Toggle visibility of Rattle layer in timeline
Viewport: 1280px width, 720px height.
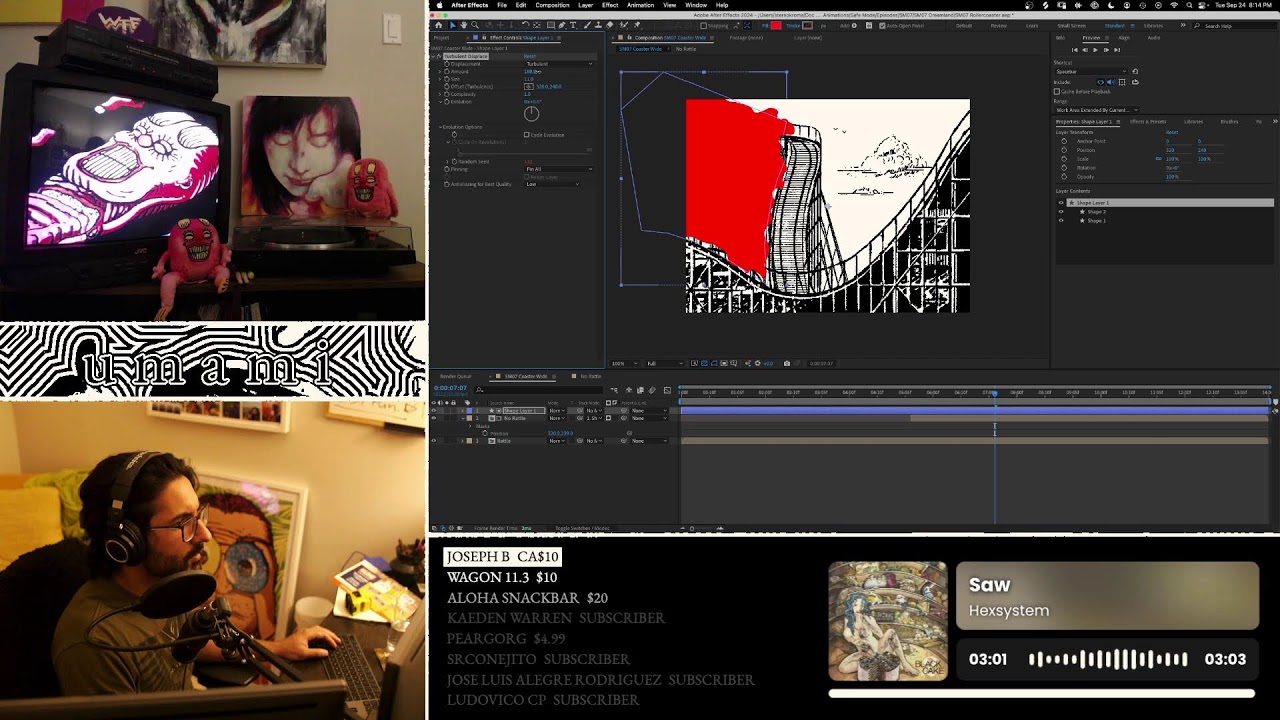point(434,441)
